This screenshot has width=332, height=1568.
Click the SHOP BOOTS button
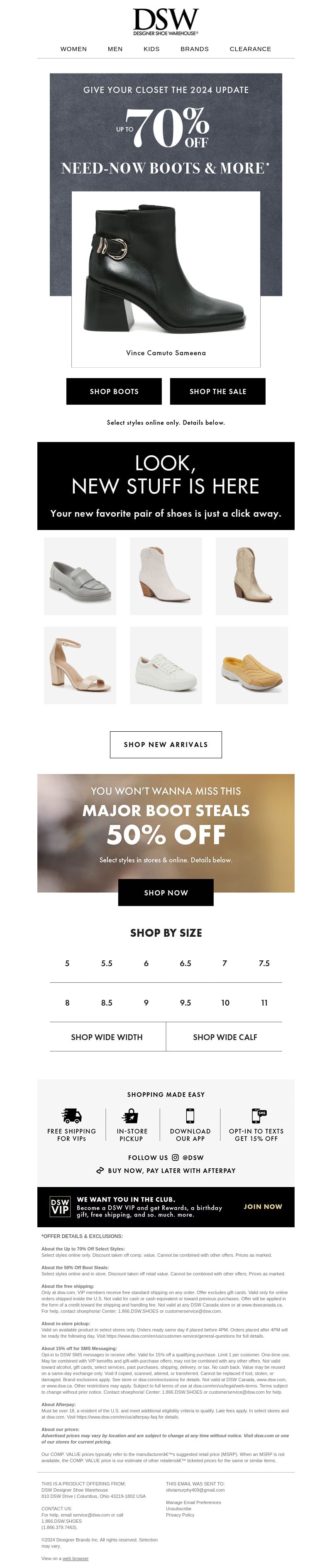click(114, 391)
